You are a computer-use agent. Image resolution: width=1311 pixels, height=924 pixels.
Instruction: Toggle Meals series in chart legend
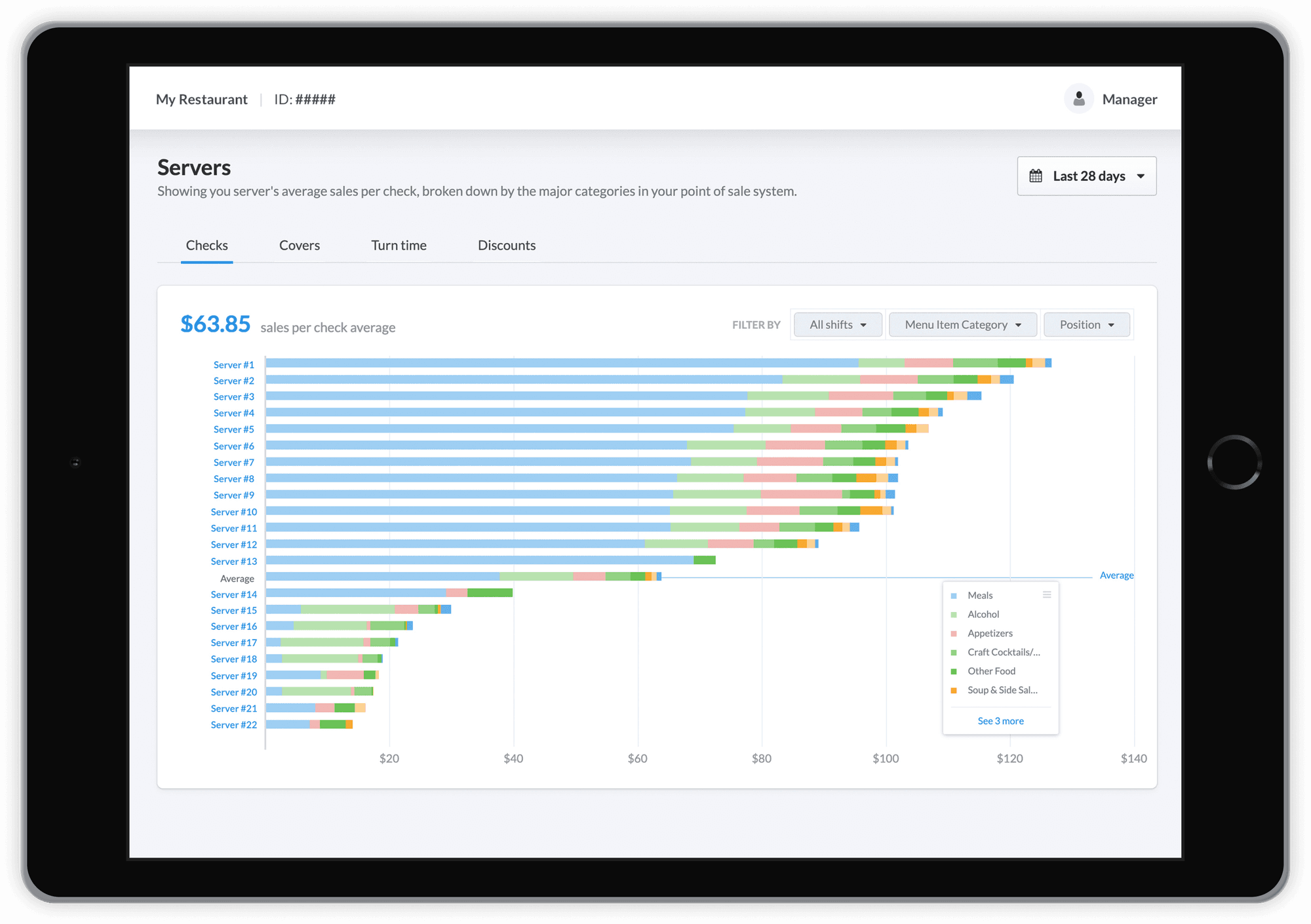[x=980, y=596]
